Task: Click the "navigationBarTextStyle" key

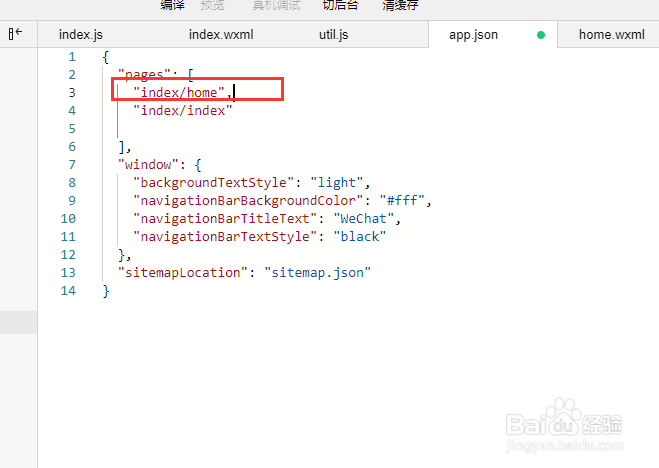Action: click(x=224, y=237)
